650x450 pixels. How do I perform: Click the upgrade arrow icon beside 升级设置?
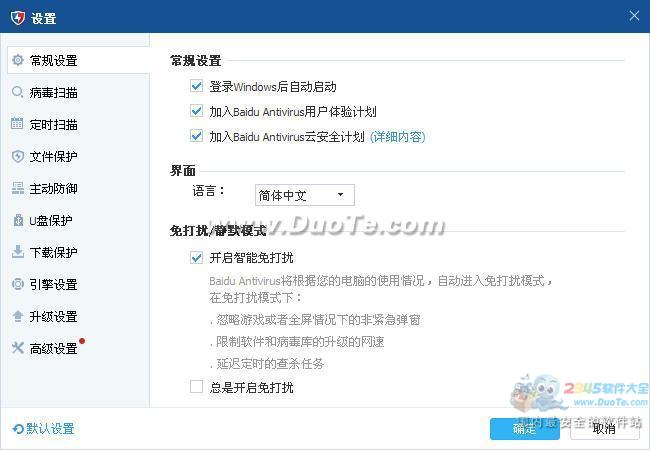pyautogui.click(x=18, y=316)
